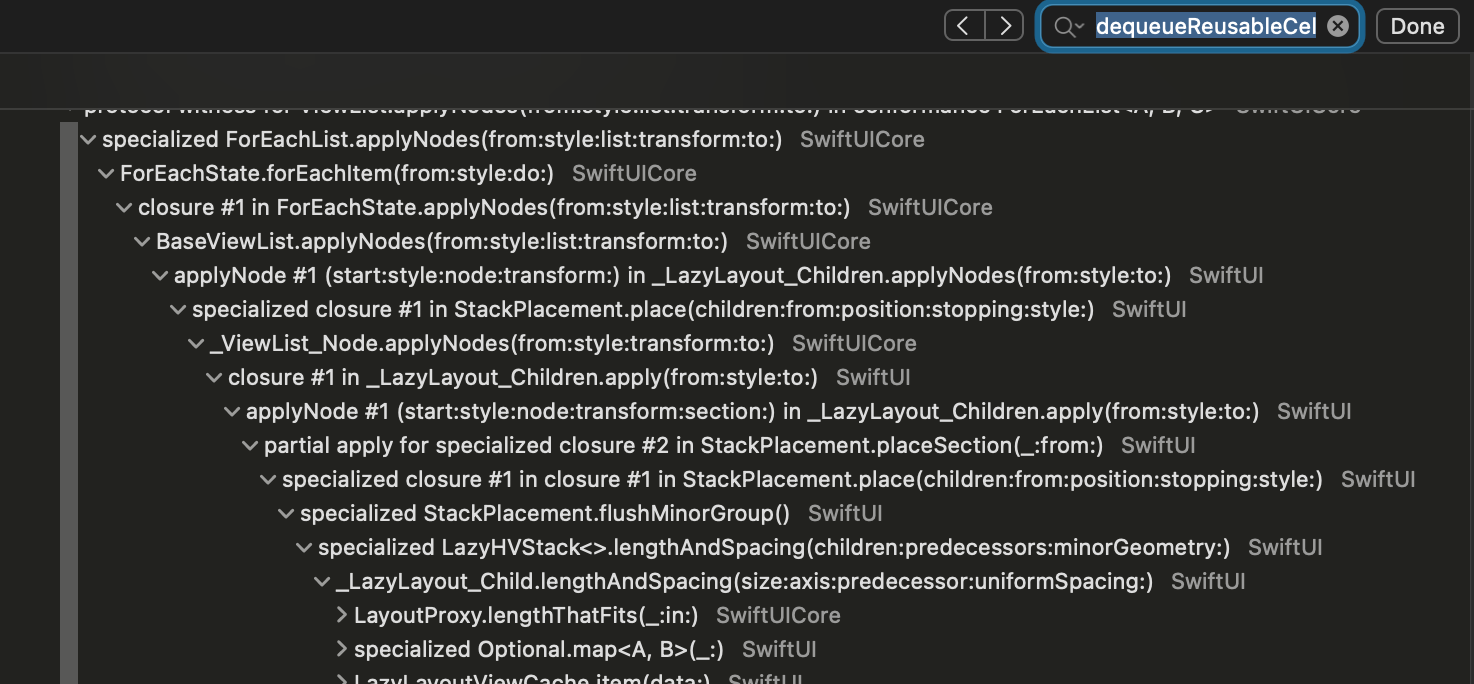Go to next search match
Screen dimensions: 1474x684
tap(1004, 26)
